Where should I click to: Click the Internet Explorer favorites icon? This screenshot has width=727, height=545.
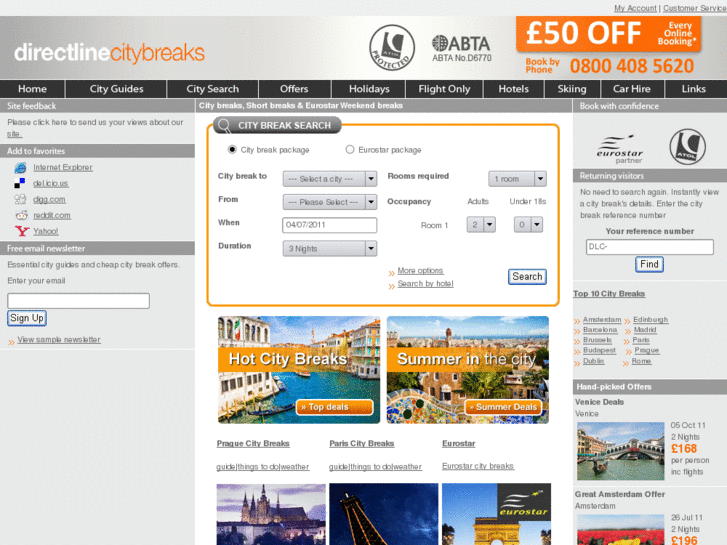20,167
